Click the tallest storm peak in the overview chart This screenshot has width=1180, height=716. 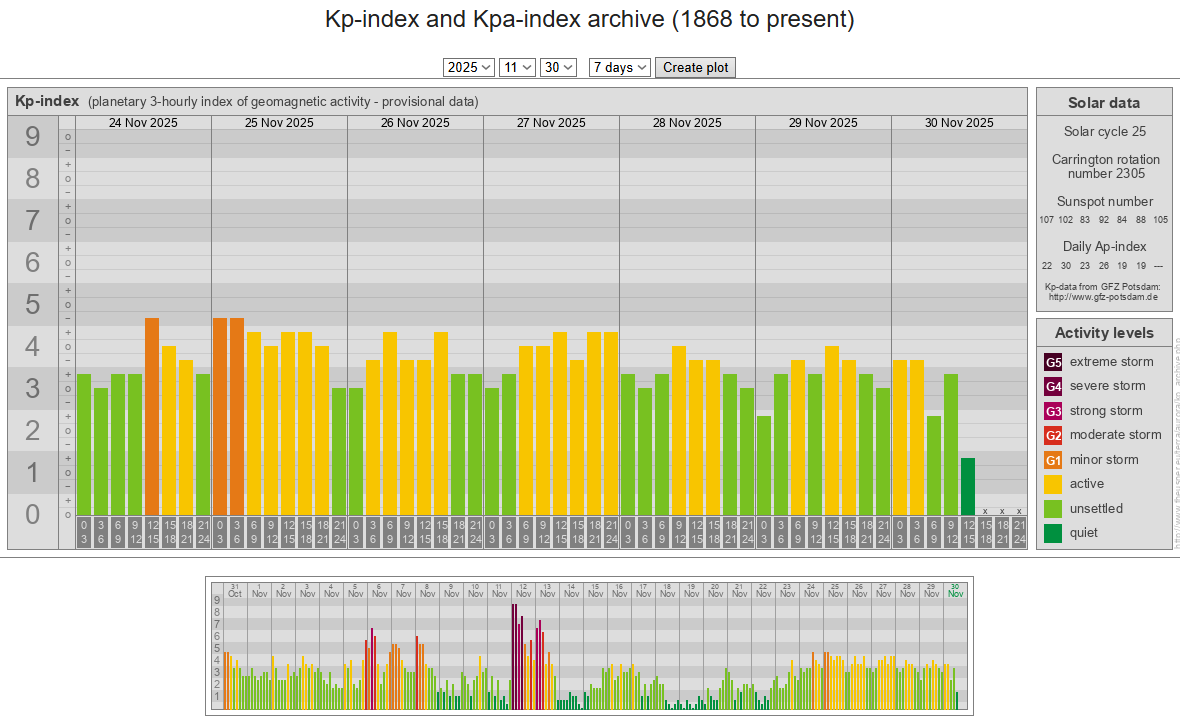coord(514,655)
